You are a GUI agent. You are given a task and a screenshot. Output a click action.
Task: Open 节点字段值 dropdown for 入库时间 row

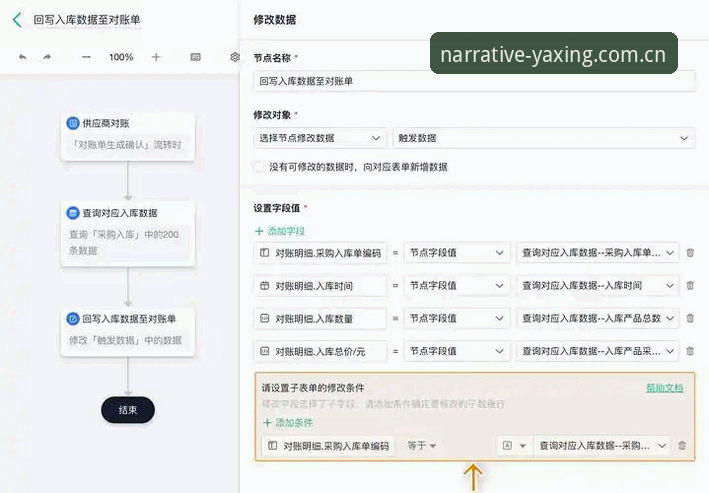tap(457, 286)
